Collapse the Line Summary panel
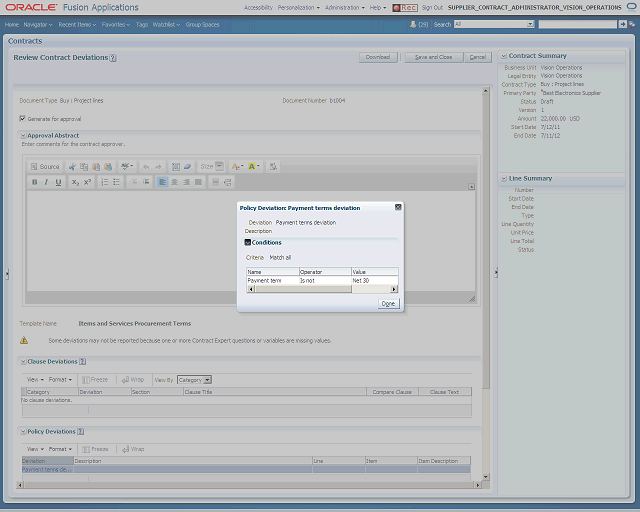The image size is (640, 512). [x=504, y=178]
